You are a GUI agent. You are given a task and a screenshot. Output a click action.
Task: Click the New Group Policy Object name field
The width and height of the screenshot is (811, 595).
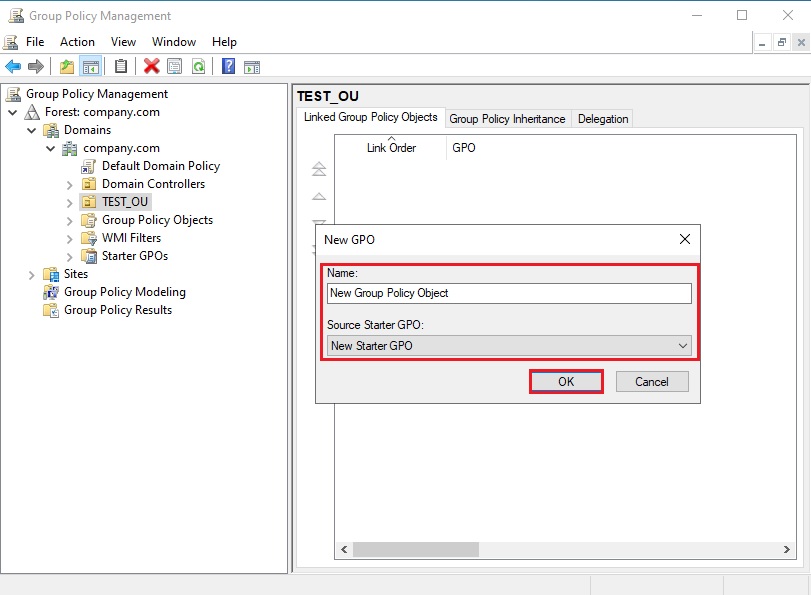pos(508,293)
